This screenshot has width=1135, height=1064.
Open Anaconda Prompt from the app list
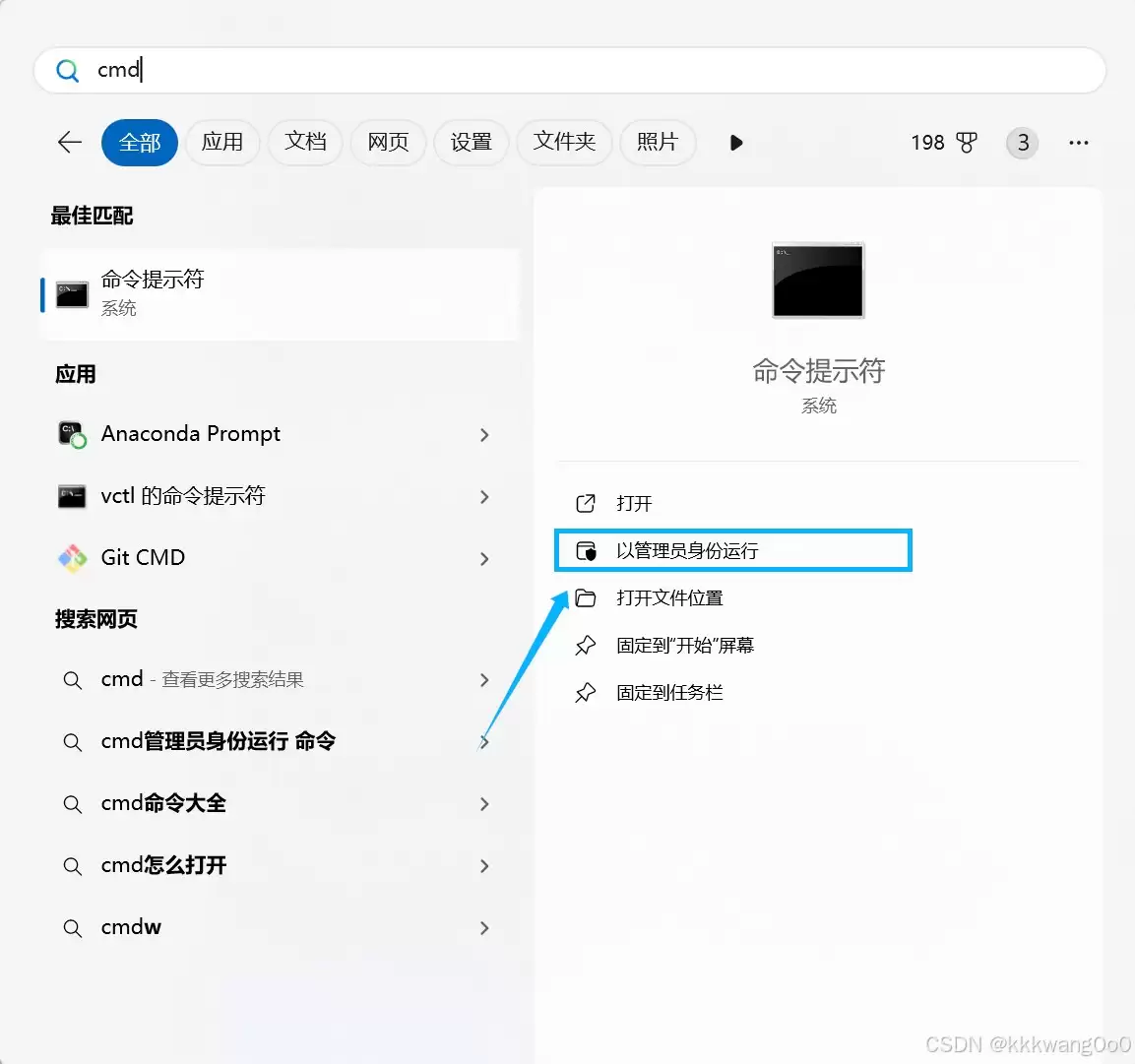(x=190, y=433)
